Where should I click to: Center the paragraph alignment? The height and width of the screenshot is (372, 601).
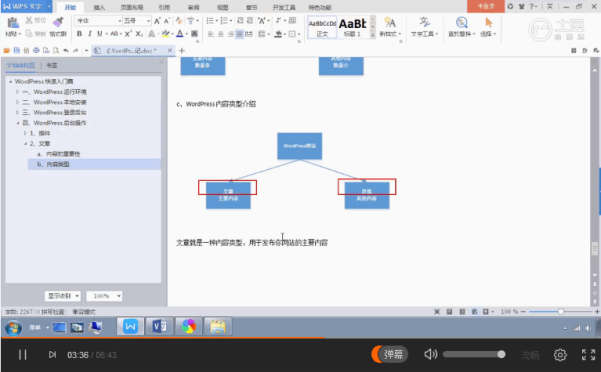(221, 34)
